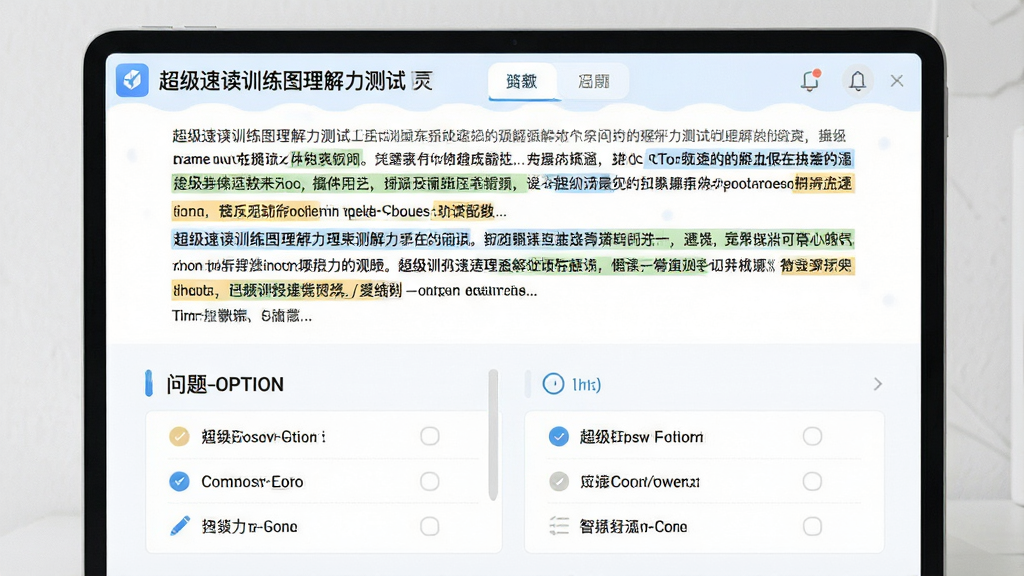Select radio button for Coon/owenzt

812,481
